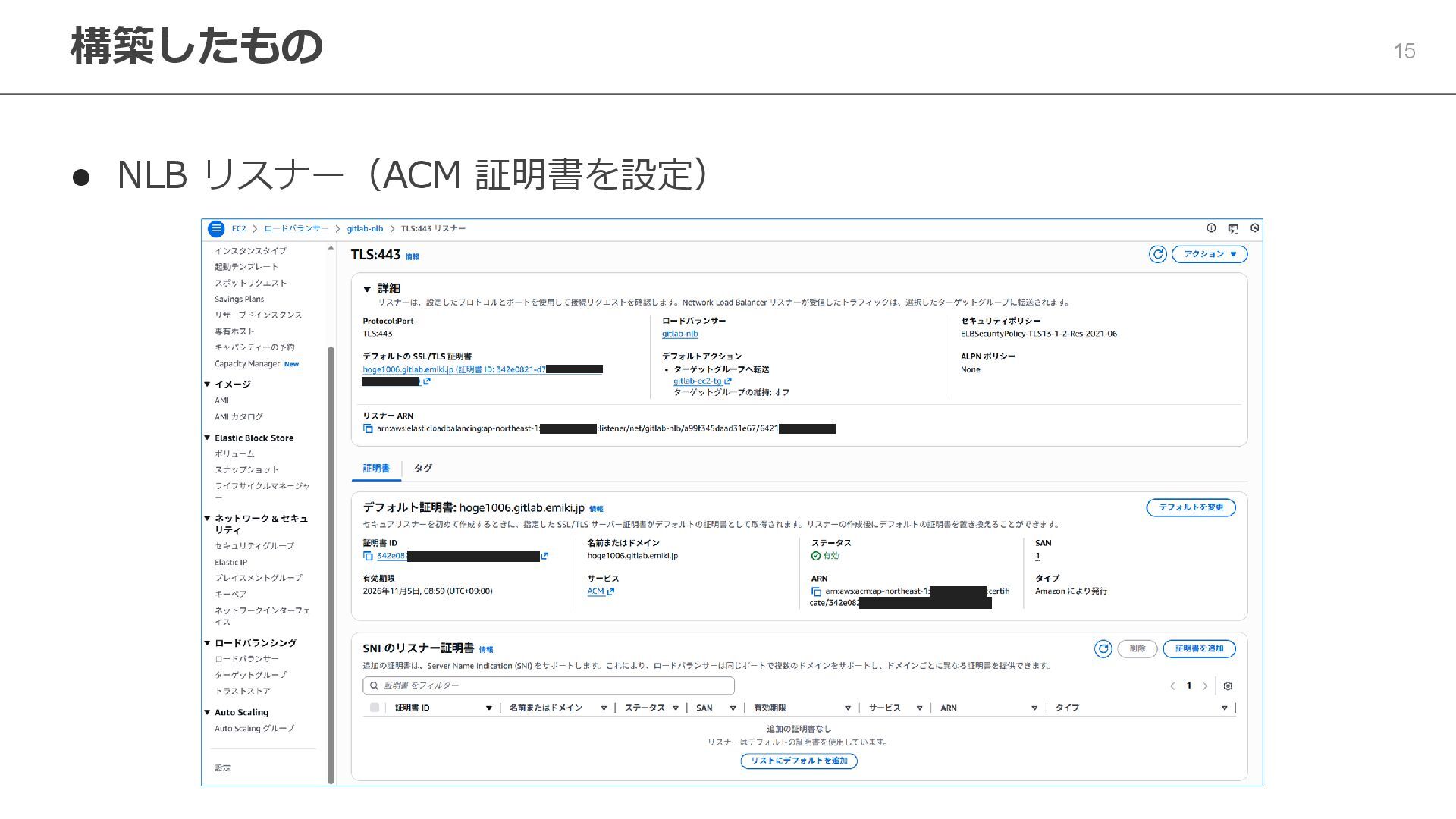This screenshot has width=1456, height=819.
Task: Copy the listener ARN with the copy icon
Action: tap(368, 429)
